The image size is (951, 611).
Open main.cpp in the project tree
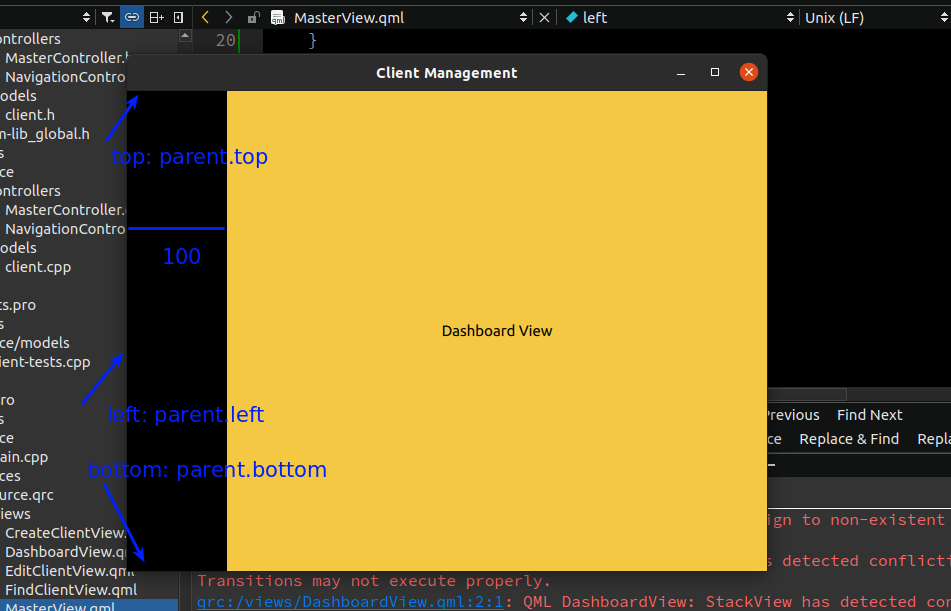point(24,457)
